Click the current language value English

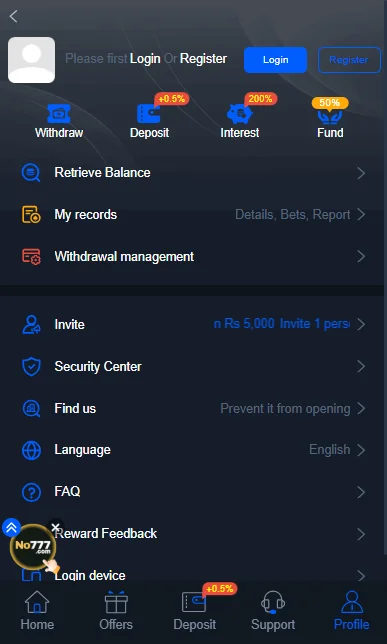tap(329, 450)
